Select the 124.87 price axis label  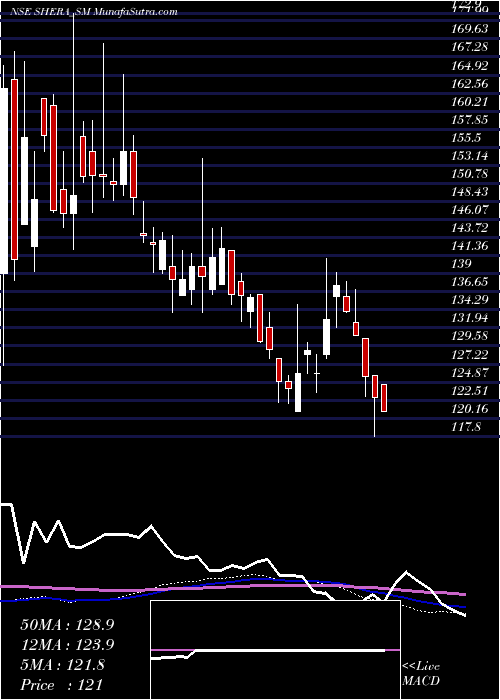470,372
